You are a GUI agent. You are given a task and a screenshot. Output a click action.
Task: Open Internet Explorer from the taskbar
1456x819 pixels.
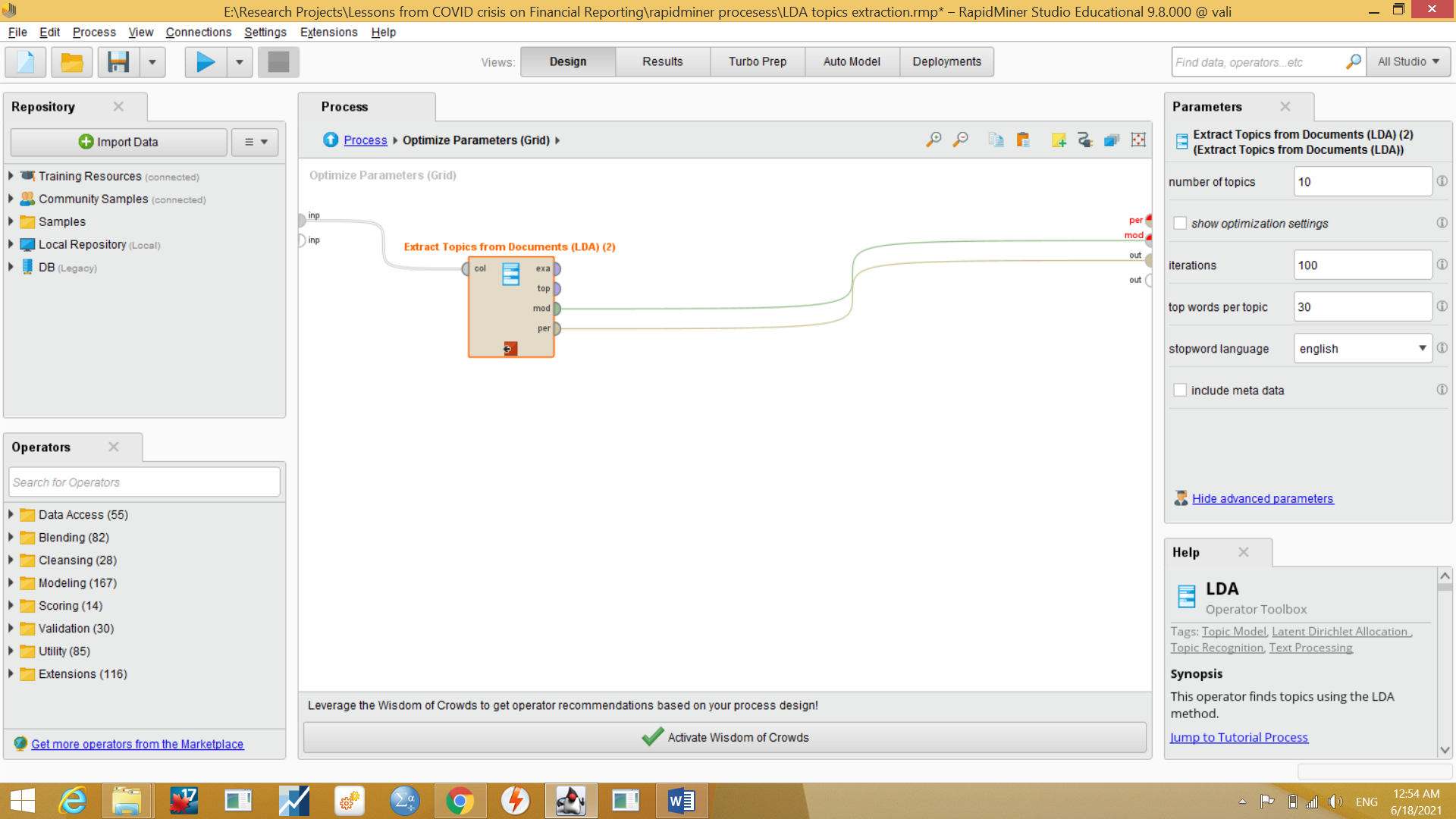click(73, 801)
